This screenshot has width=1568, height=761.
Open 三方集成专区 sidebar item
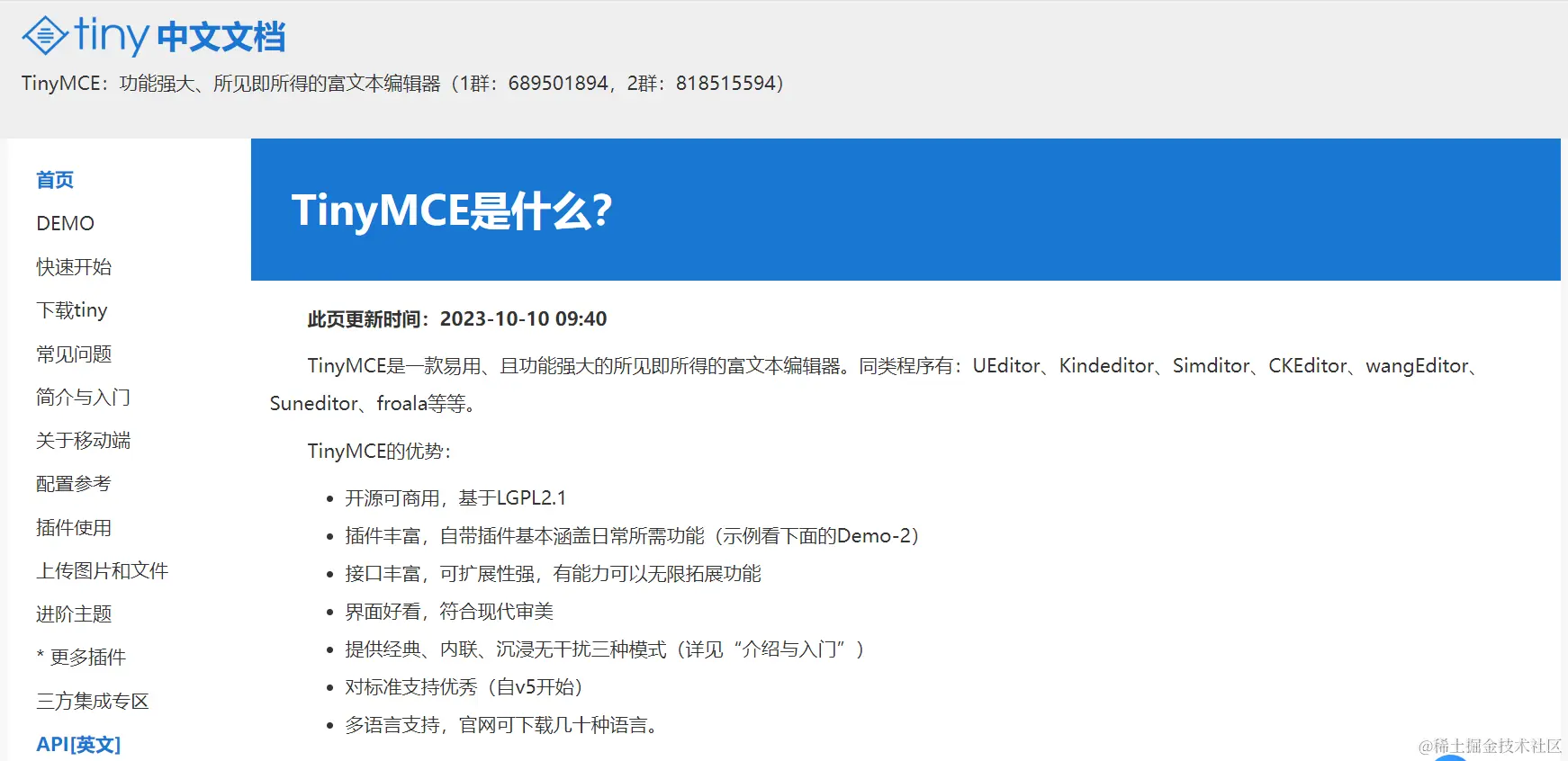tap(93, 702)
